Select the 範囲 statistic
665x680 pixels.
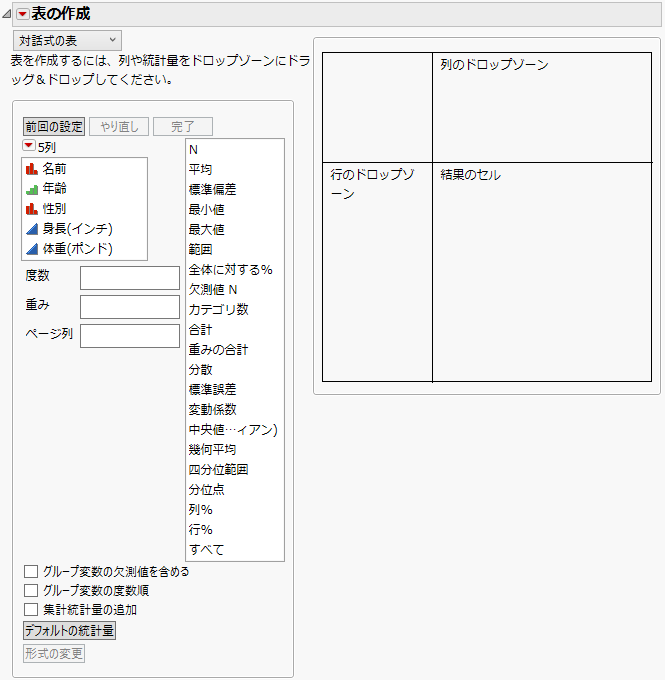point(235,249)
